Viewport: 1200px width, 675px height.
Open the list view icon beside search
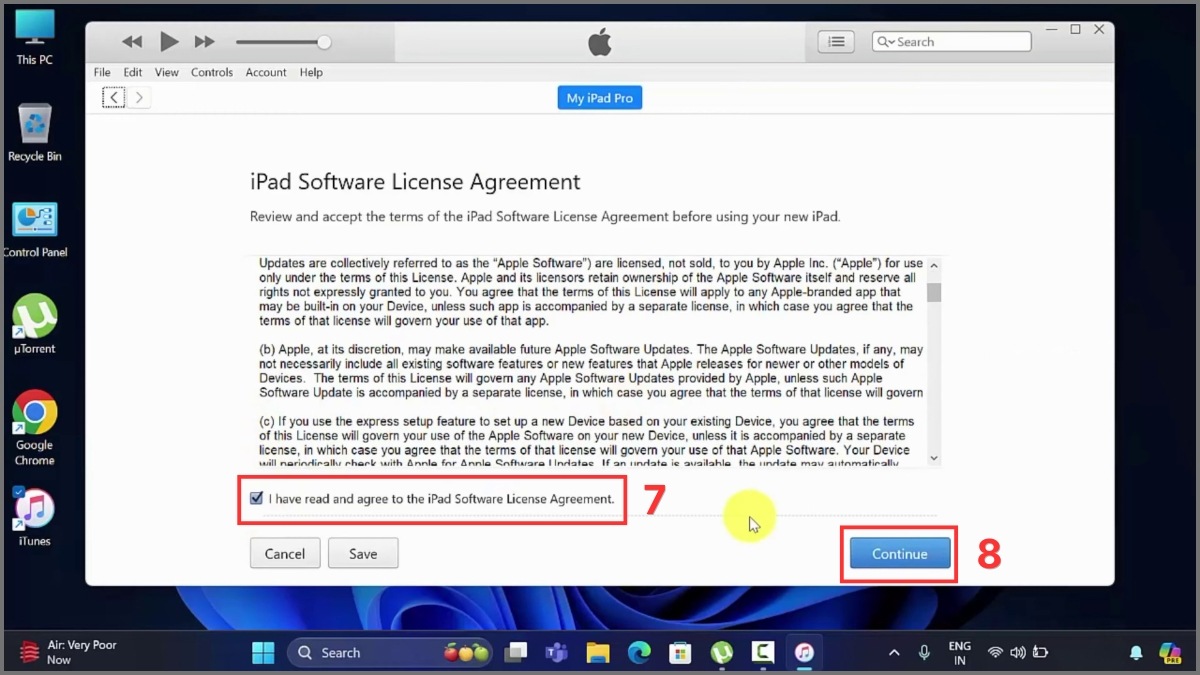[836, 42]
